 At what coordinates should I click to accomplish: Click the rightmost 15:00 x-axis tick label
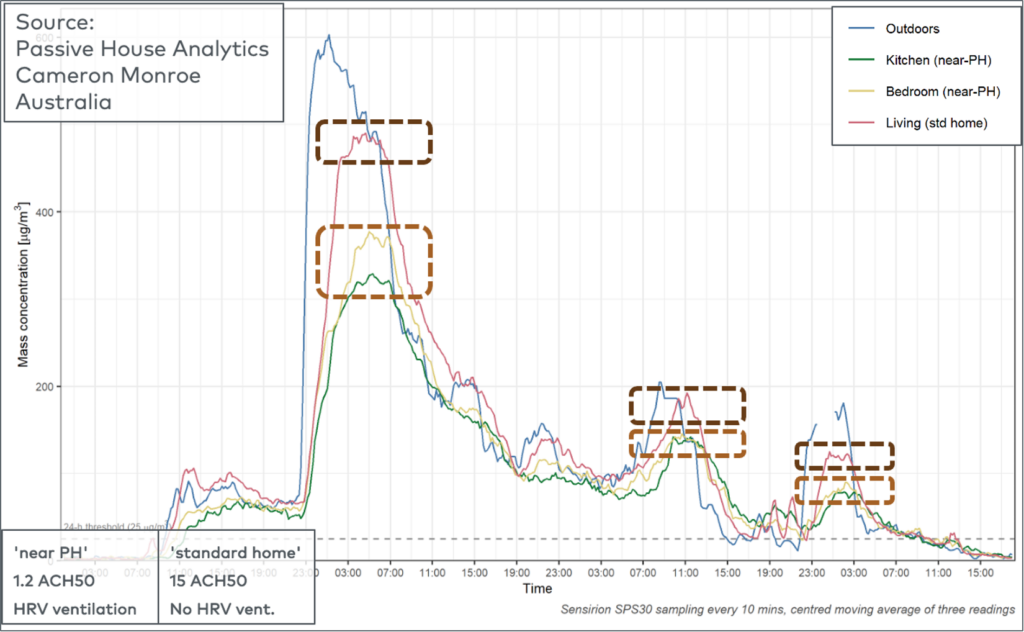pyautogui.click(x=980, y=573)
